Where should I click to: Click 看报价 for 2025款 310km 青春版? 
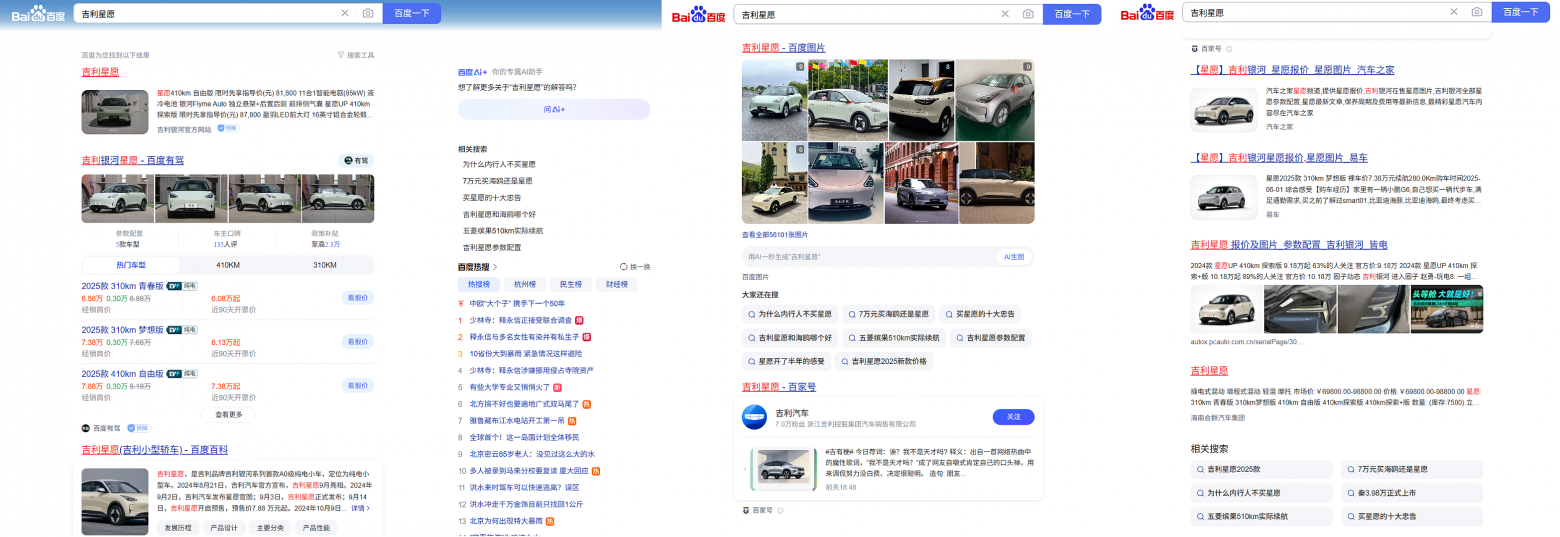(x=358, y=297)
